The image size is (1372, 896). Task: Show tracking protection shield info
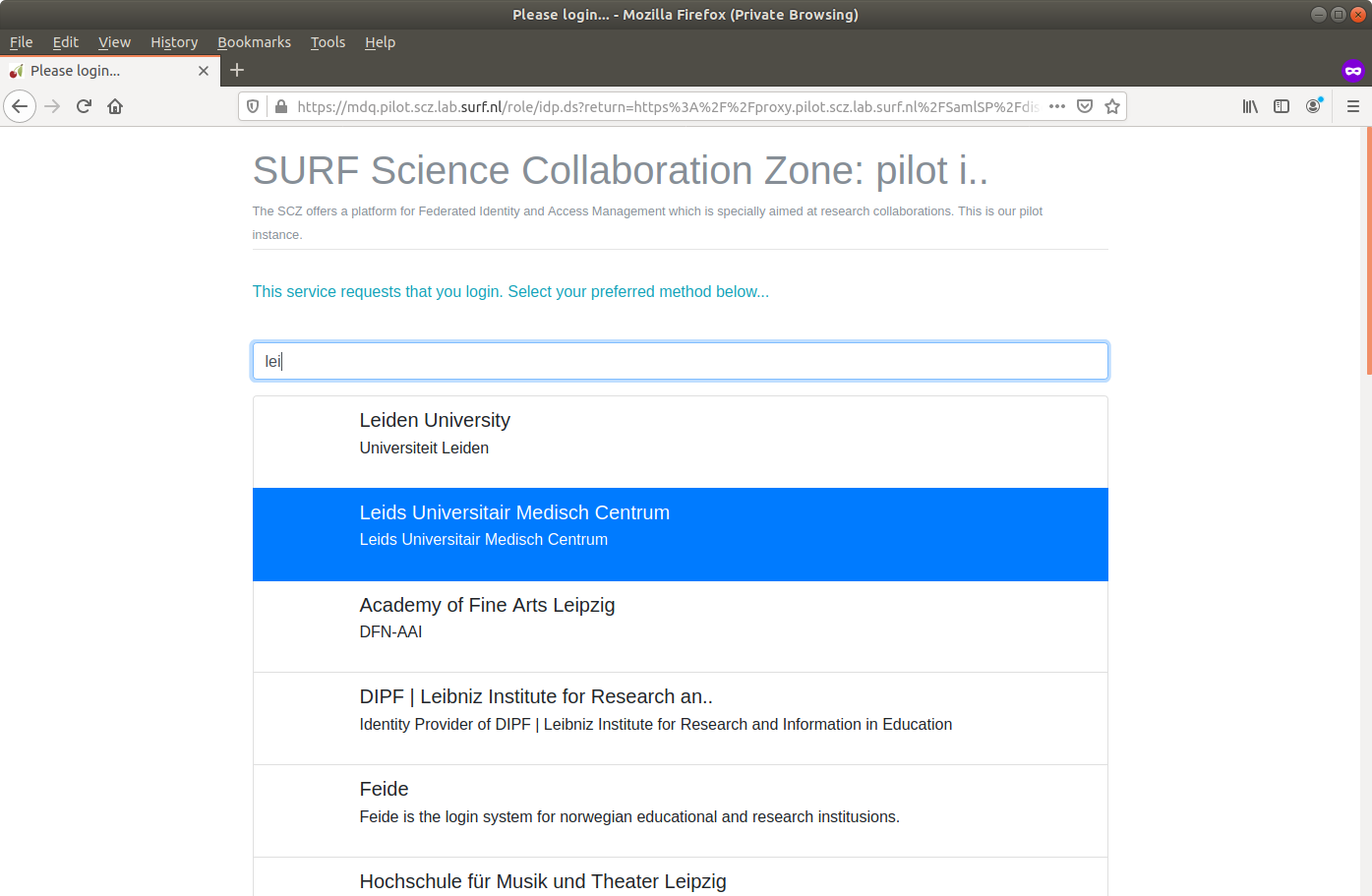[x=253, y=106]
